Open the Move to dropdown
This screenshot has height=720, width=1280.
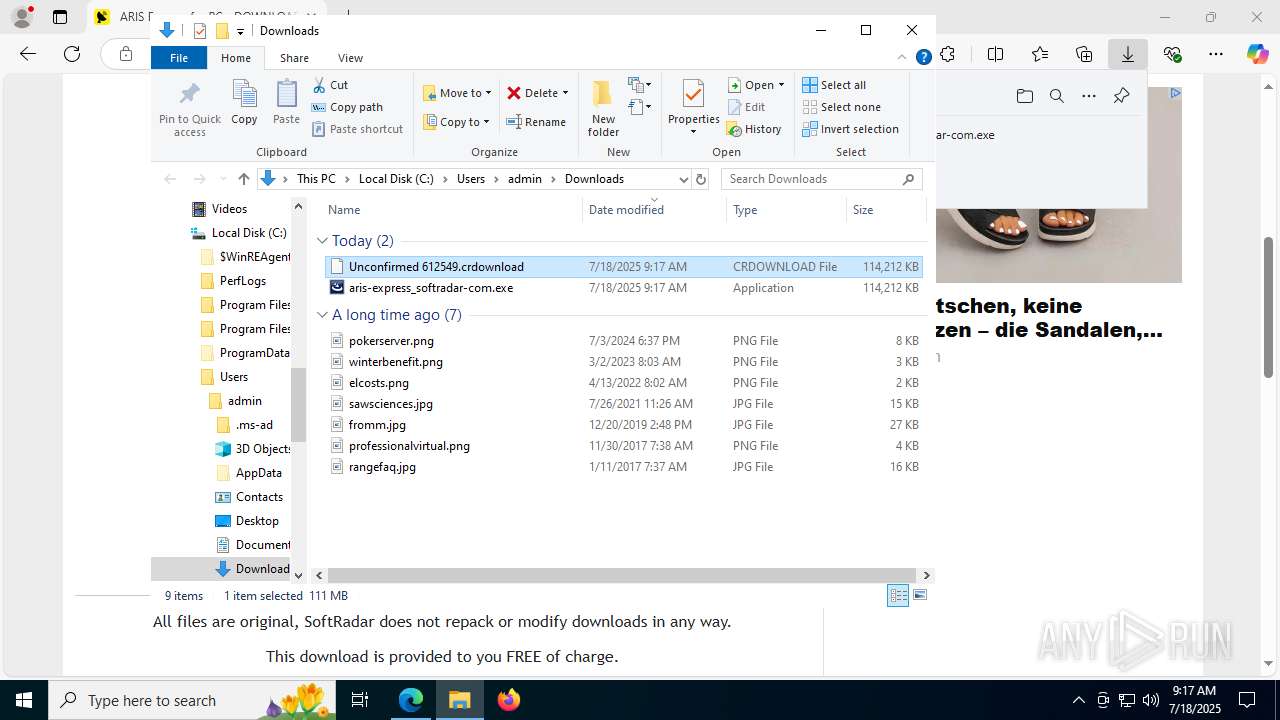point(457,93)
